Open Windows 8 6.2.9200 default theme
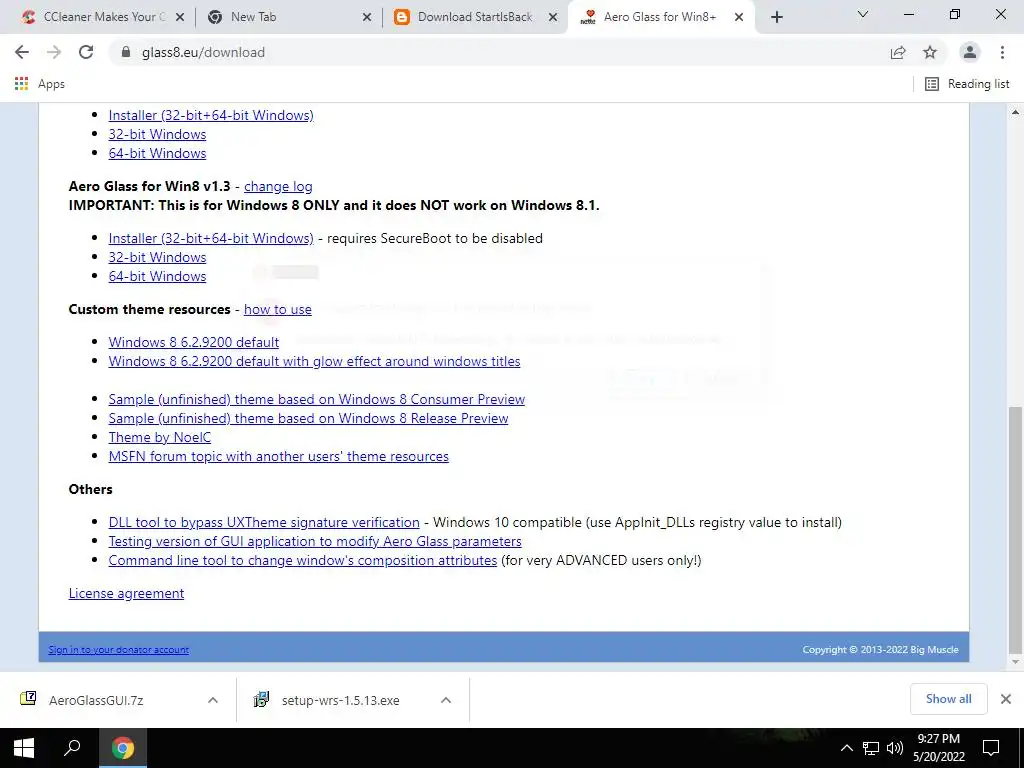This screenshot has width=1024, height=768. point(193,342)
